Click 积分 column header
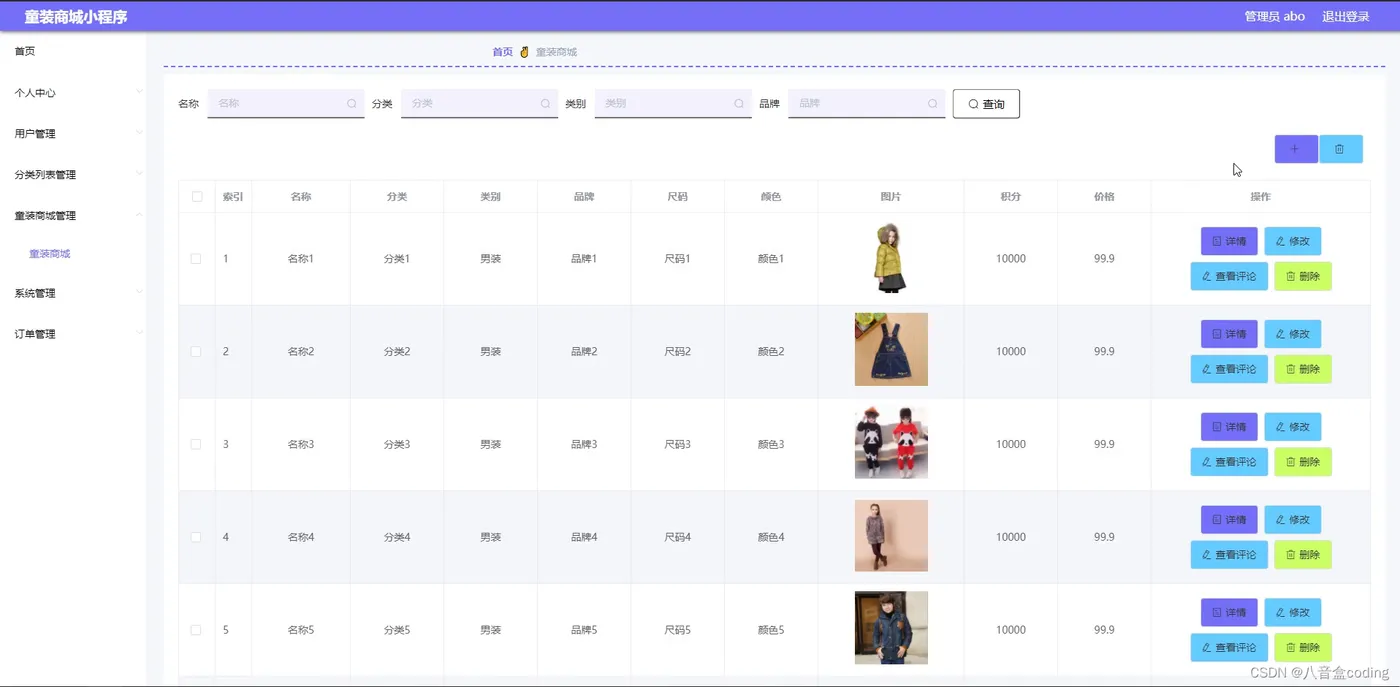The image size is (1400, 687). [x=1010, y=197]
